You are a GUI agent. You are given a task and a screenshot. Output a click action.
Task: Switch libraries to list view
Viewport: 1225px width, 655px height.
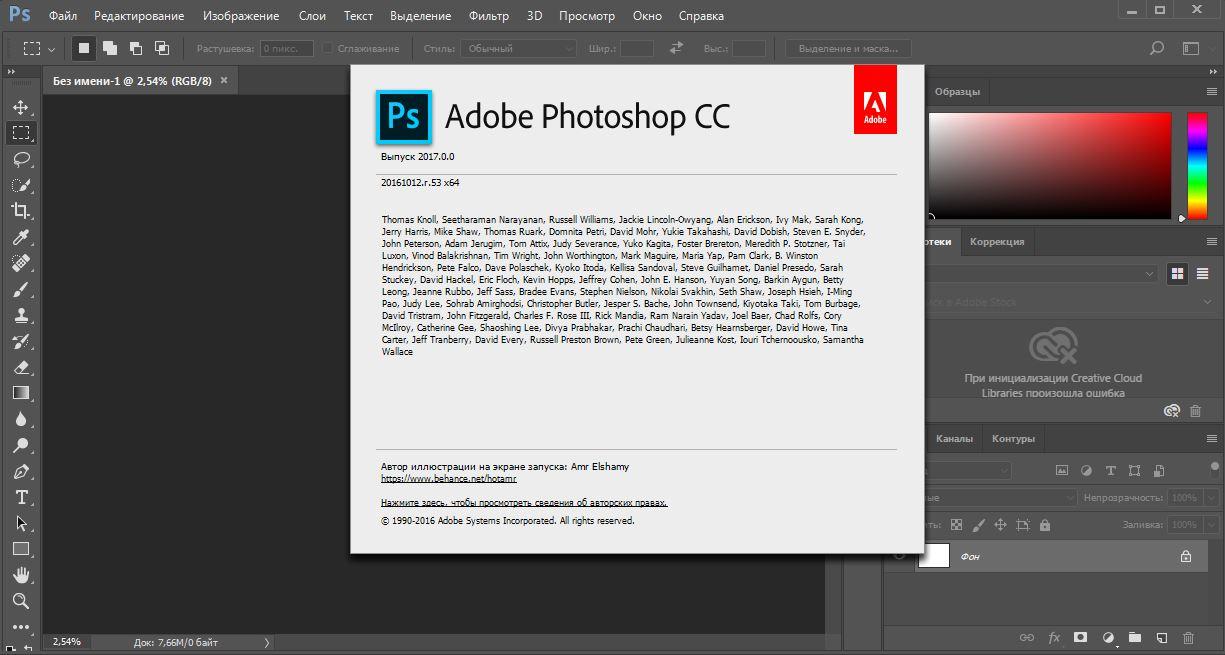[x=1201, y=273]
